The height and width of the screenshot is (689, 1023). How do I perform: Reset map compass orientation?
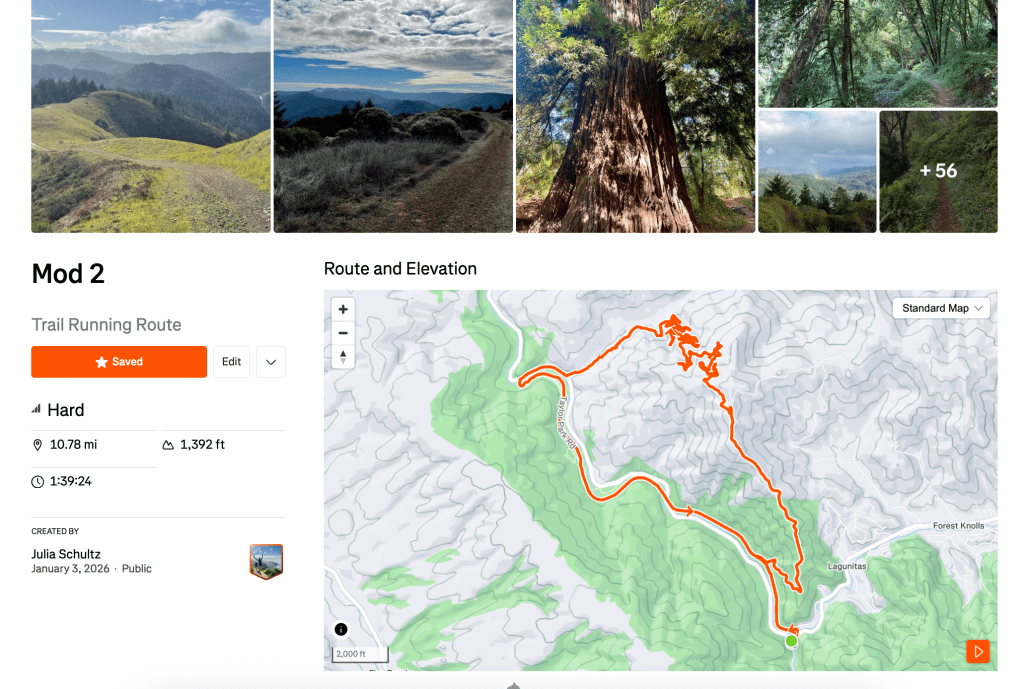click(x=343, y=357)
